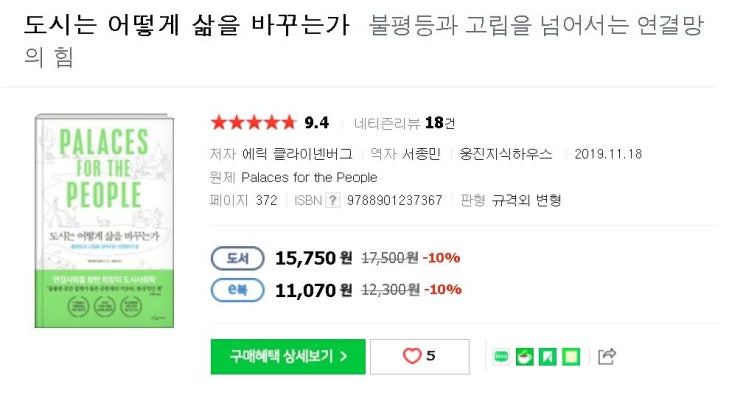
Task: Select the e북 price option badge
Action: click(237, 290)
